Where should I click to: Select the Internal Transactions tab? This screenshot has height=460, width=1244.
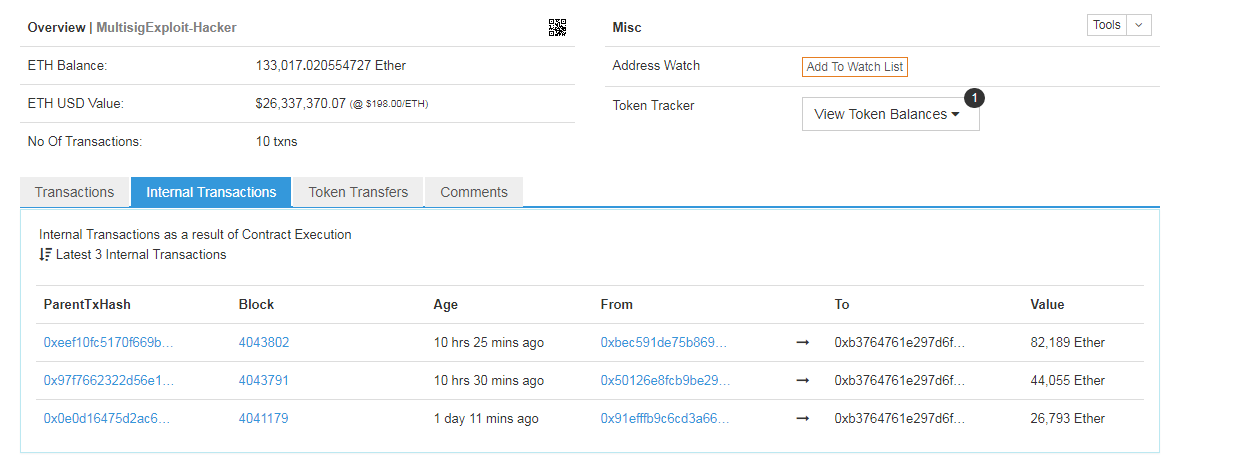click(x=211, y=192)
